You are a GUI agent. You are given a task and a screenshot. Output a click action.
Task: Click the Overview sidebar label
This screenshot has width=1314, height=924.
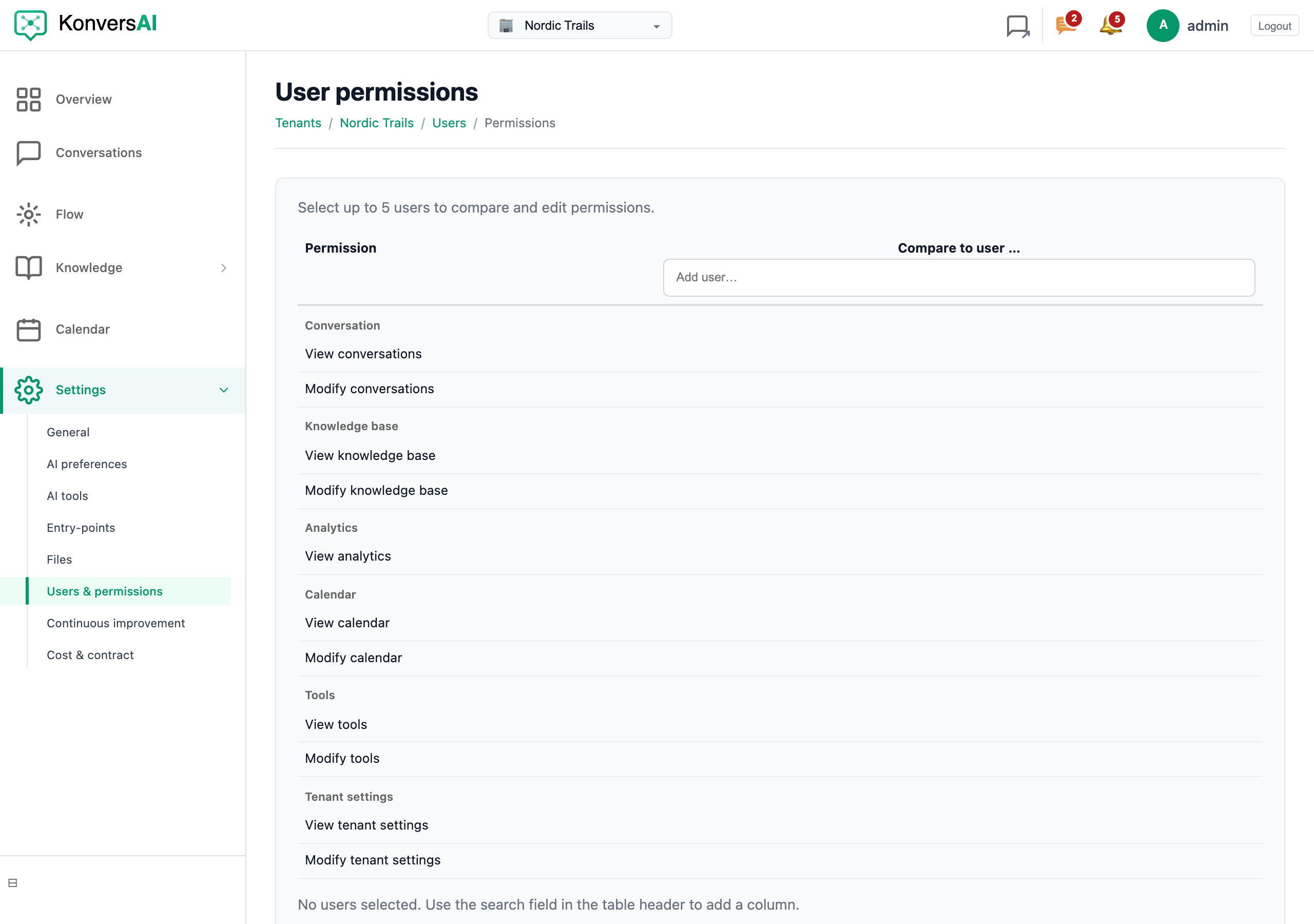[84, 100]
